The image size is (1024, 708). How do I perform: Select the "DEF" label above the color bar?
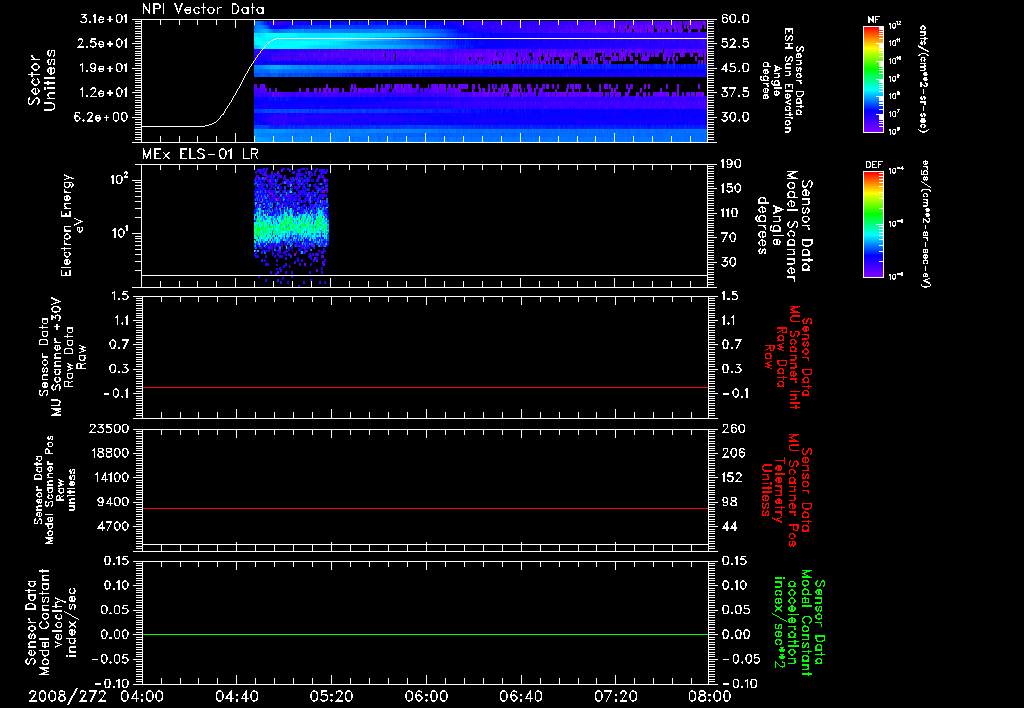tap(874, 165)
